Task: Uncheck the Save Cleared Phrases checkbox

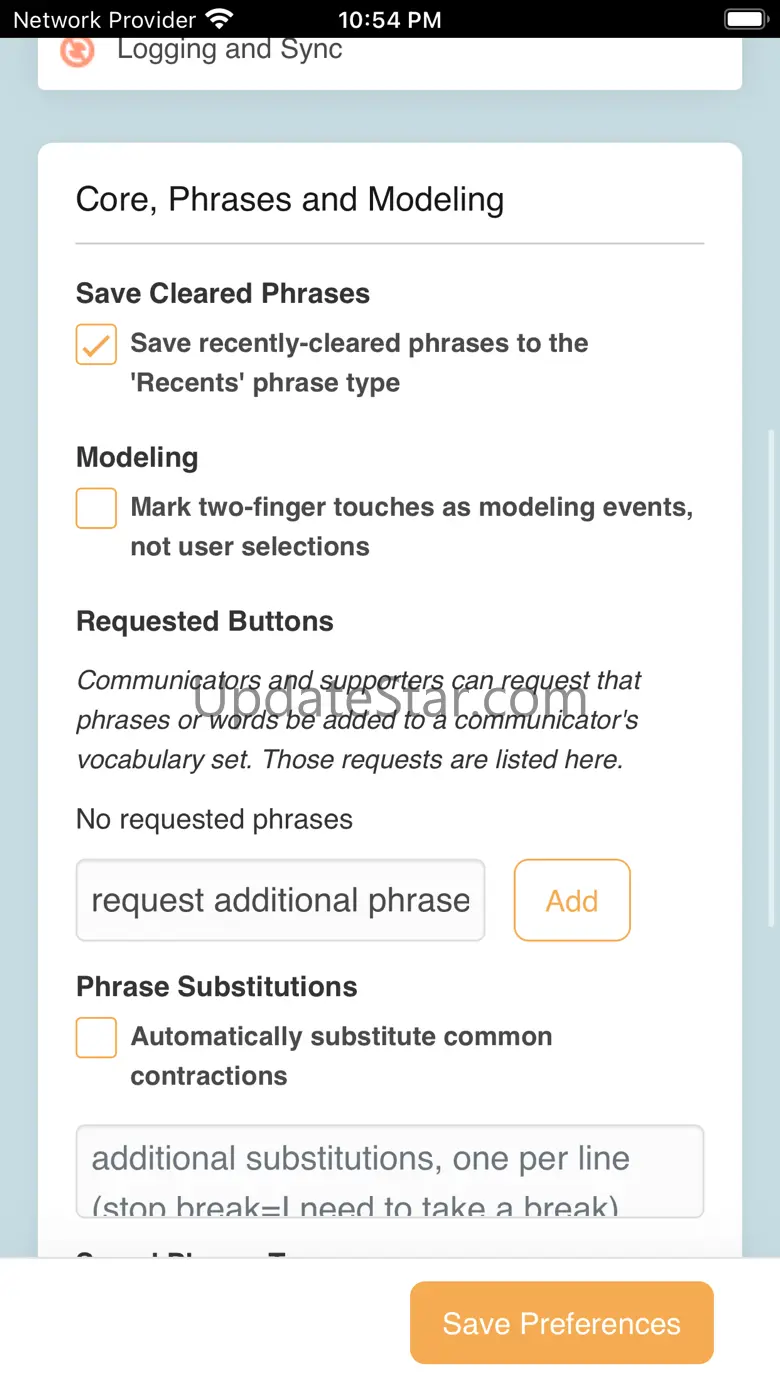Action: 96,345
